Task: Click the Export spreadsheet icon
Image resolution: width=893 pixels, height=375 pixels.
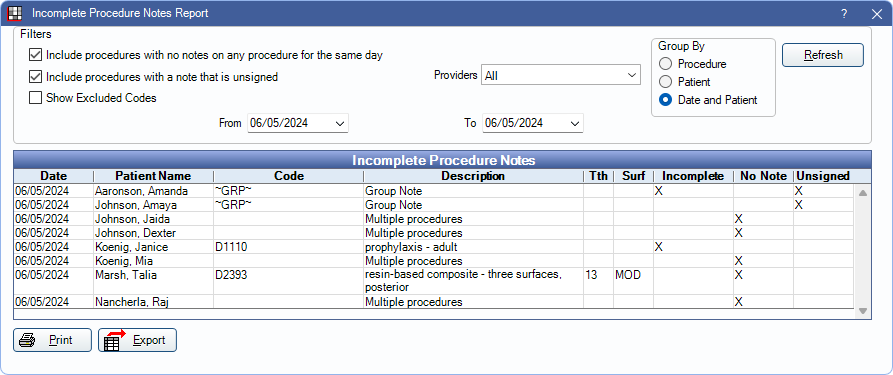Action: click(x=114, y=340)
